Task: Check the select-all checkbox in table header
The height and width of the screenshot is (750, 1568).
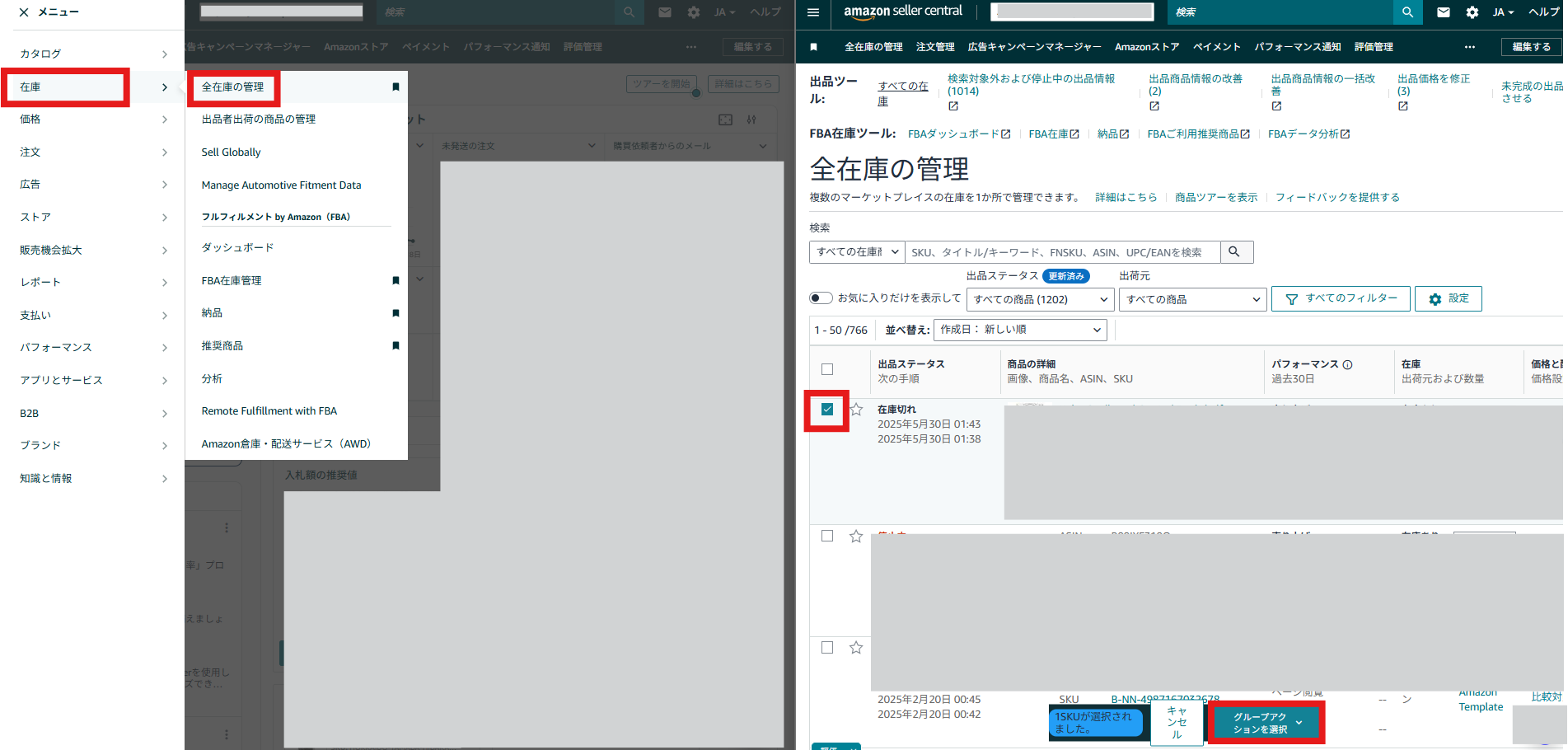Action: tap(827, 369)
